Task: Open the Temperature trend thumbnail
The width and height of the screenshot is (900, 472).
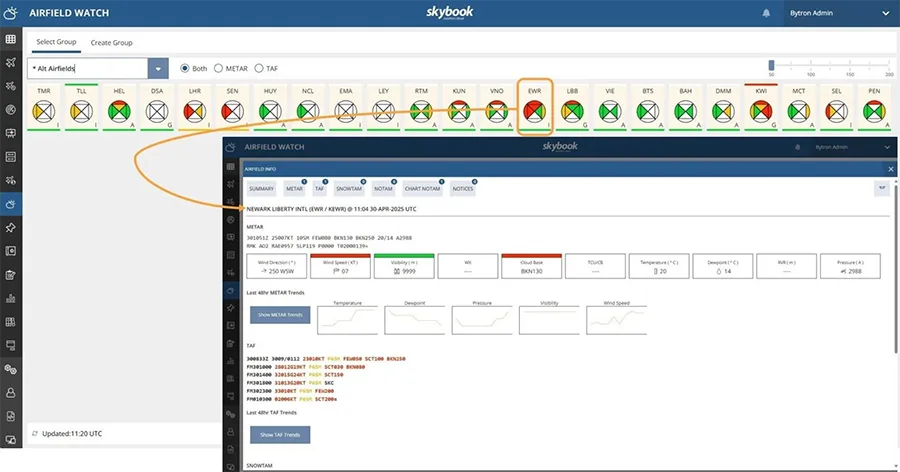Action: point(347,318)
